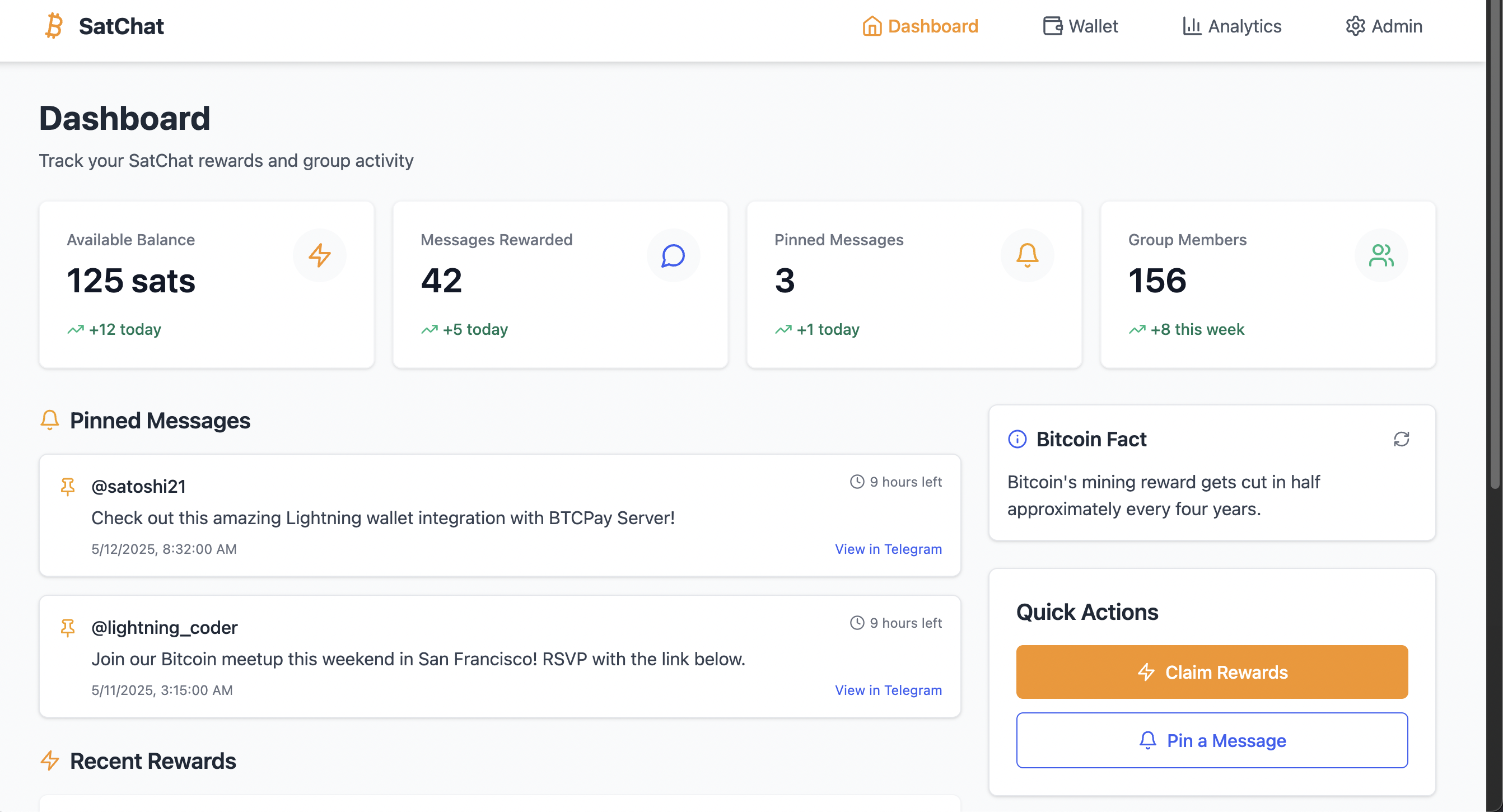Click the Group Members people icon
1503x812 pixels.
point(1381,255)
